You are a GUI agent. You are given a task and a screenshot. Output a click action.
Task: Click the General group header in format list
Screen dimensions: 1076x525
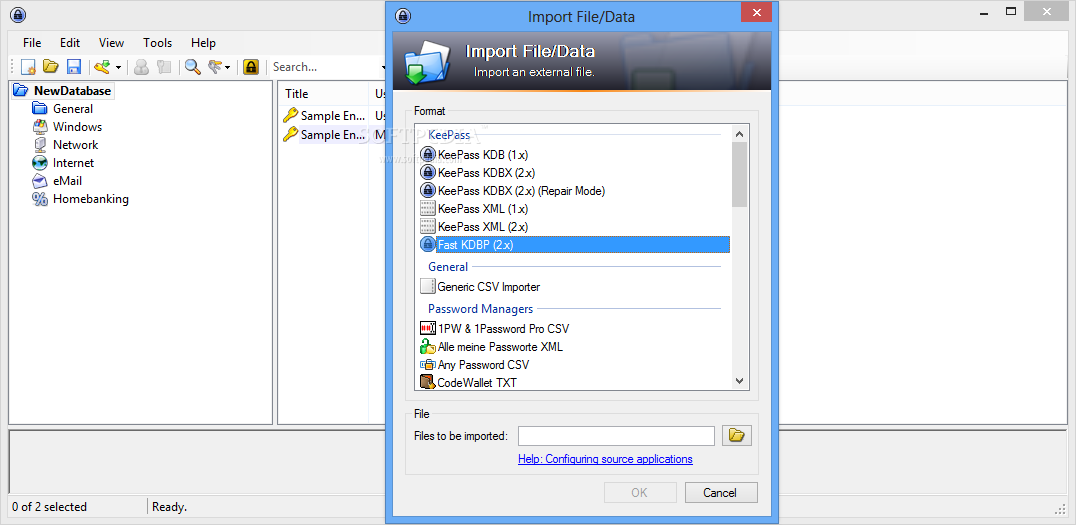click(448, 267)
